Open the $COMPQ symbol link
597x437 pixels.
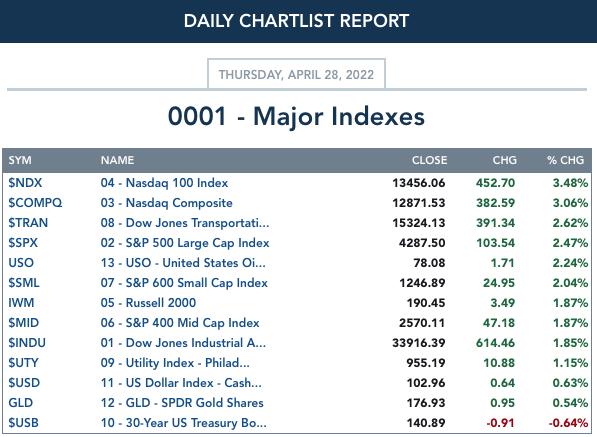click(35, 203)
